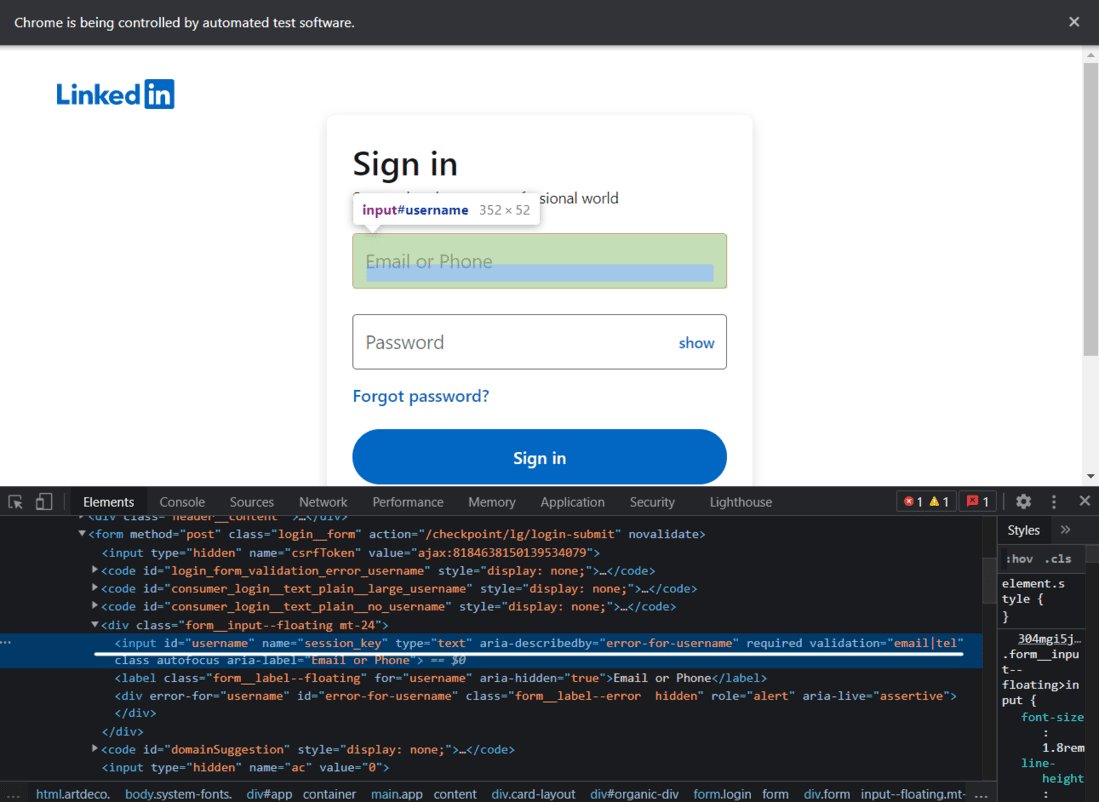
Task: Collapse div form__input--floating mt-24 node
Action: (95, 624)
